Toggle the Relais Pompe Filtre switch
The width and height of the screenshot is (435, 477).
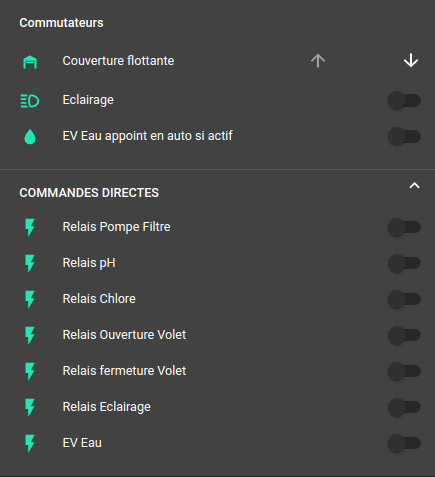404,227
